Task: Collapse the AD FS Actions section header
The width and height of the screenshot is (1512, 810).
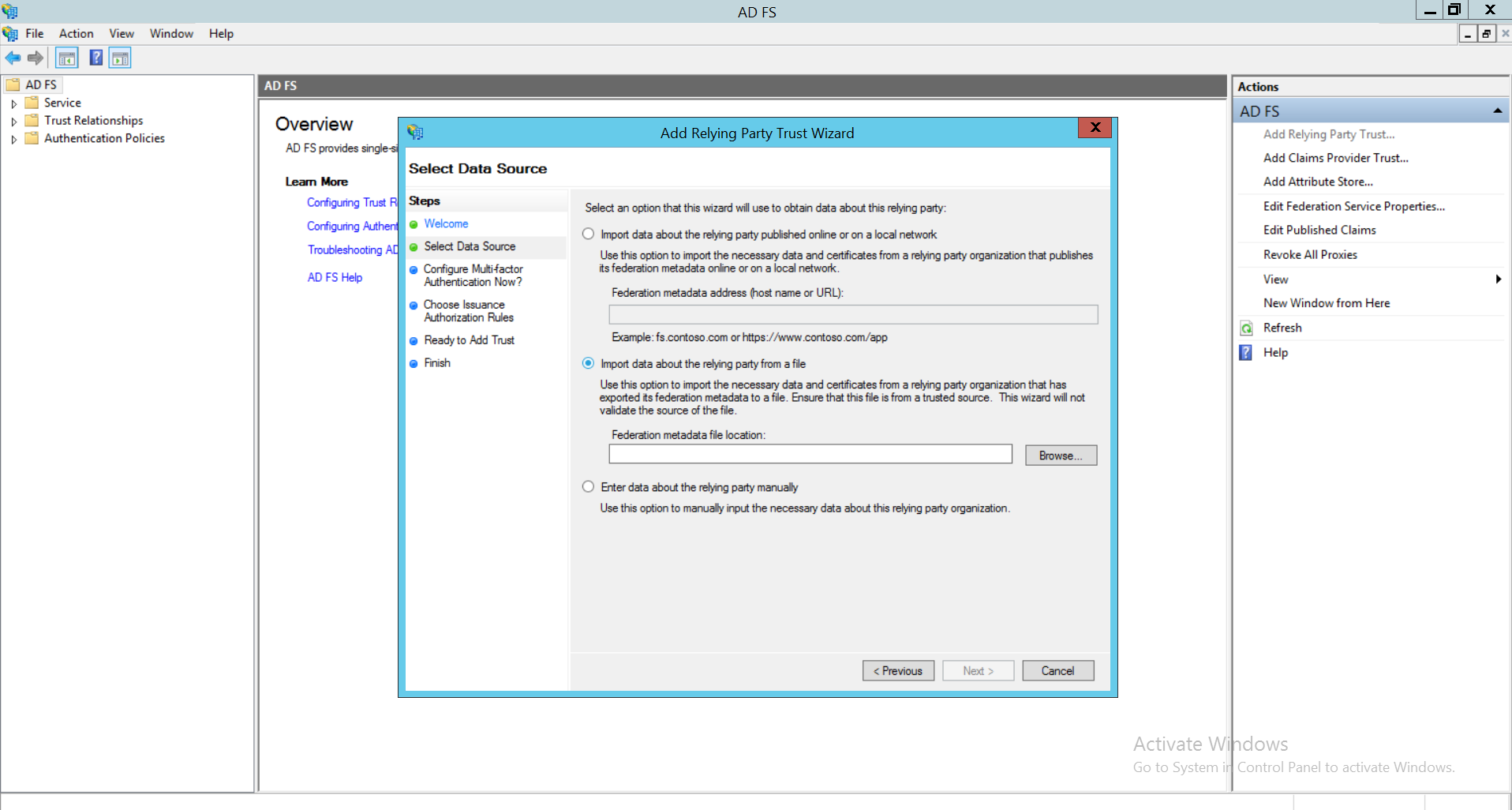Action: click(1496, 111)
